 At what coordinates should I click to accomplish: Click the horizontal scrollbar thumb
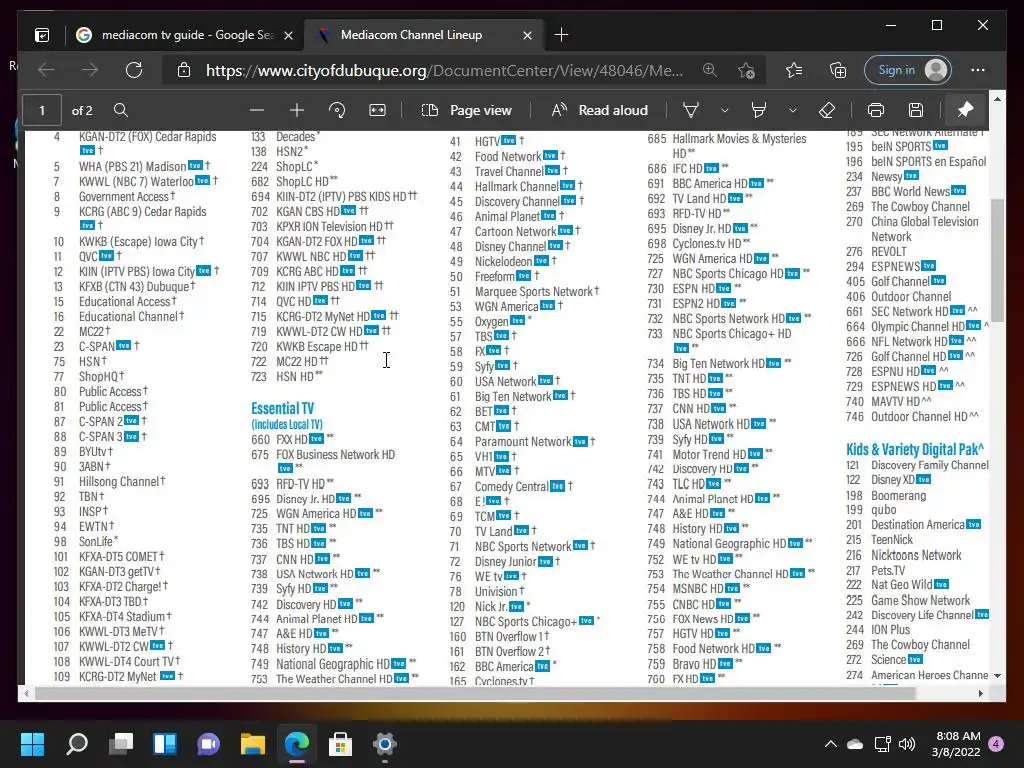click(475, 694)
